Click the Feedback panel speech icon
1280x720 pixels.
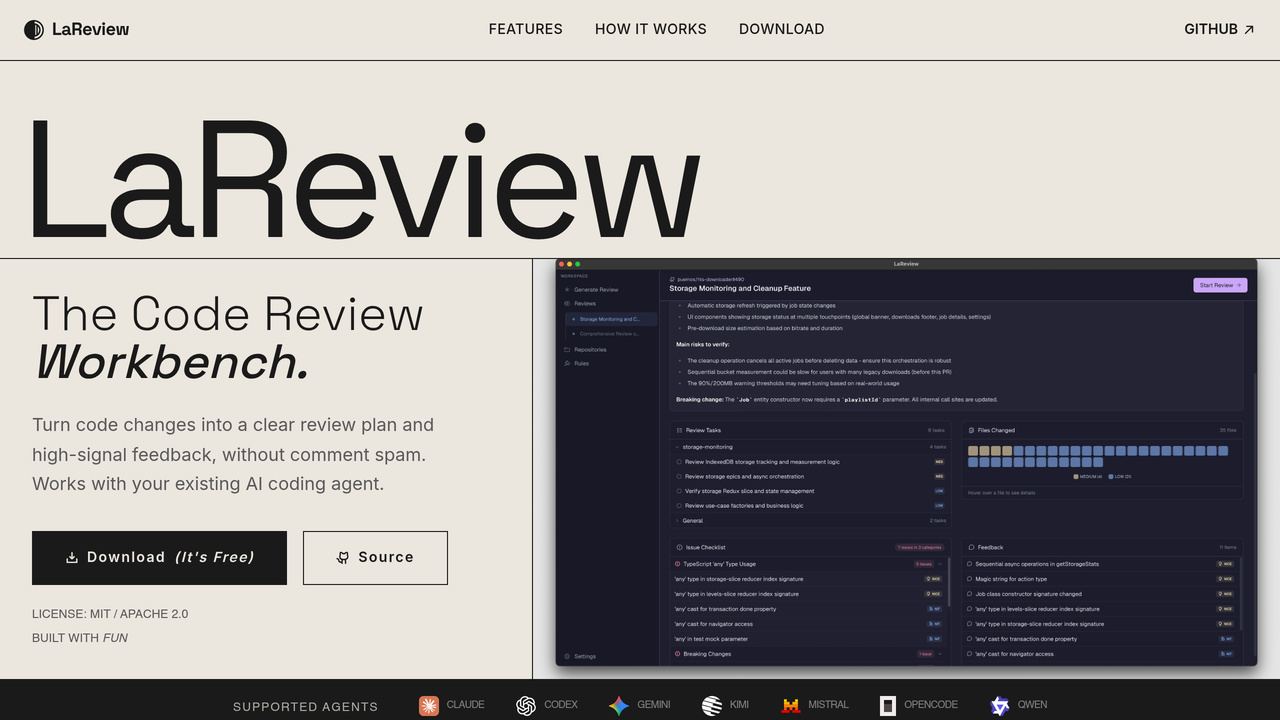click(972, 548)
